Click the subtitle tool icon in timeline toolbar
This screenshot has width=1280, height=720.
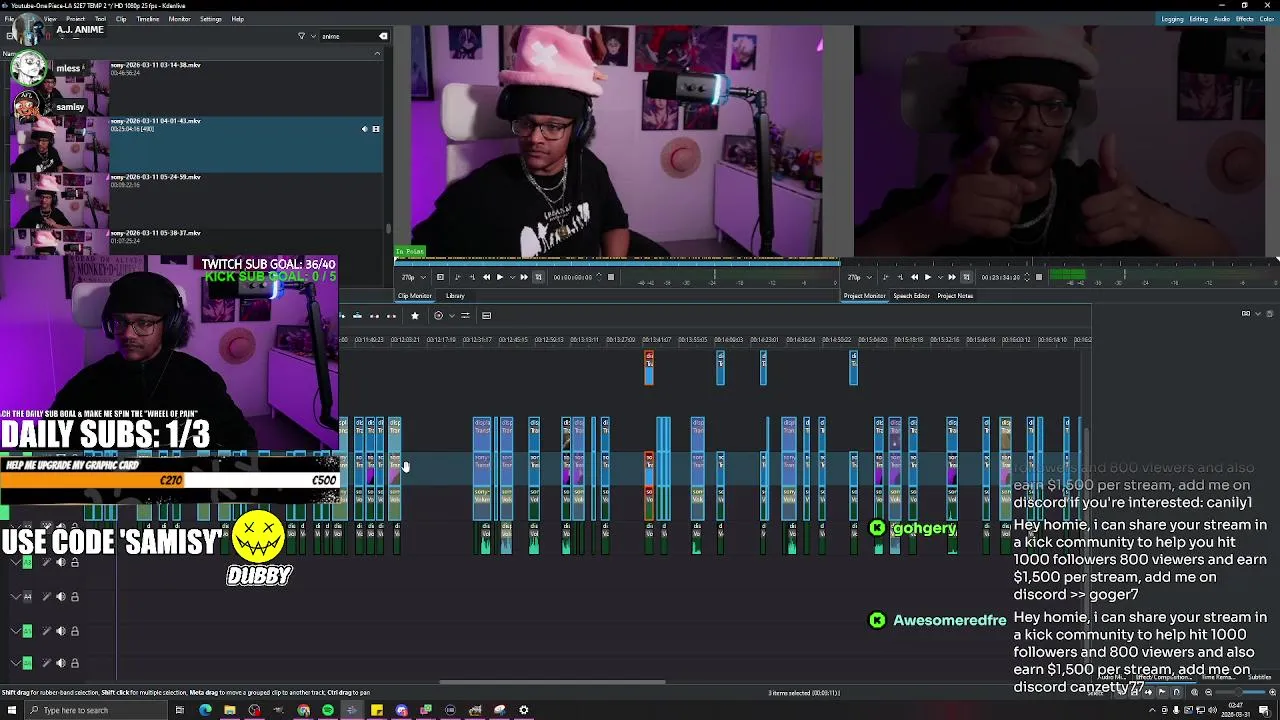[486, 316]
